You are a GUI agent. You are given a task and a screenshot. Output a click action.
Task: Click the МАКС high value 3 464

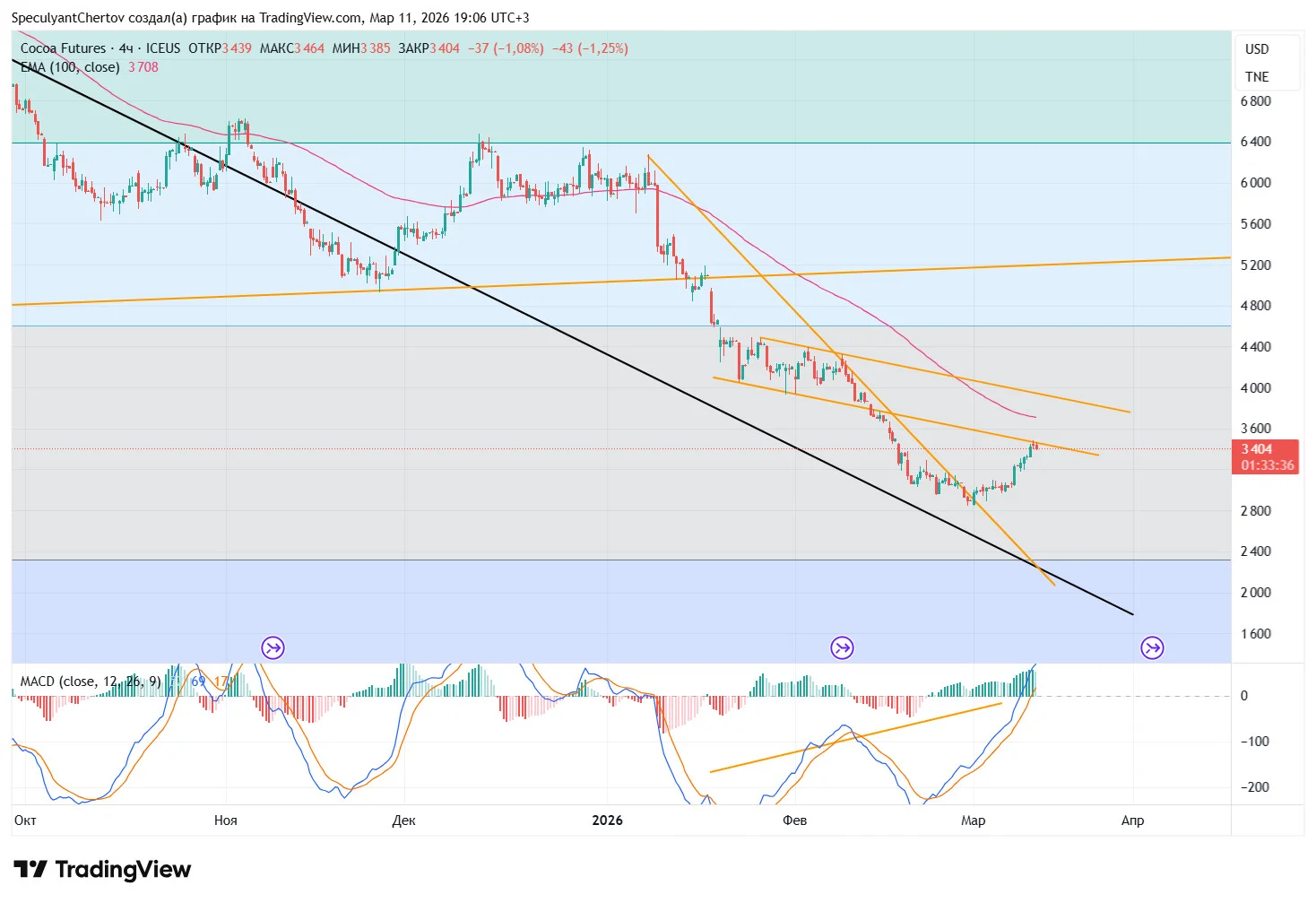click(309, 48)
